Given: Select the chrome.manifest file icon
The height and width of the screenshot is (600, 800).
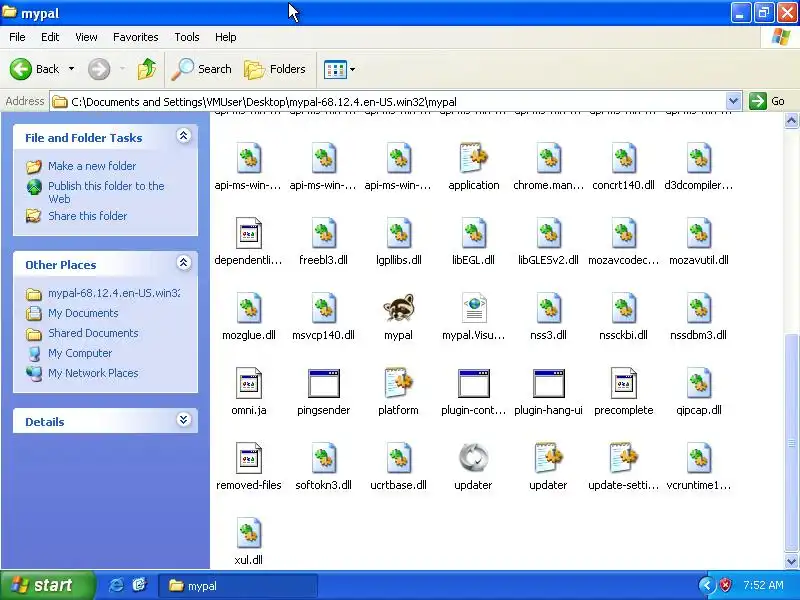Looking at the screenshot, I should [x=548, y=158].
